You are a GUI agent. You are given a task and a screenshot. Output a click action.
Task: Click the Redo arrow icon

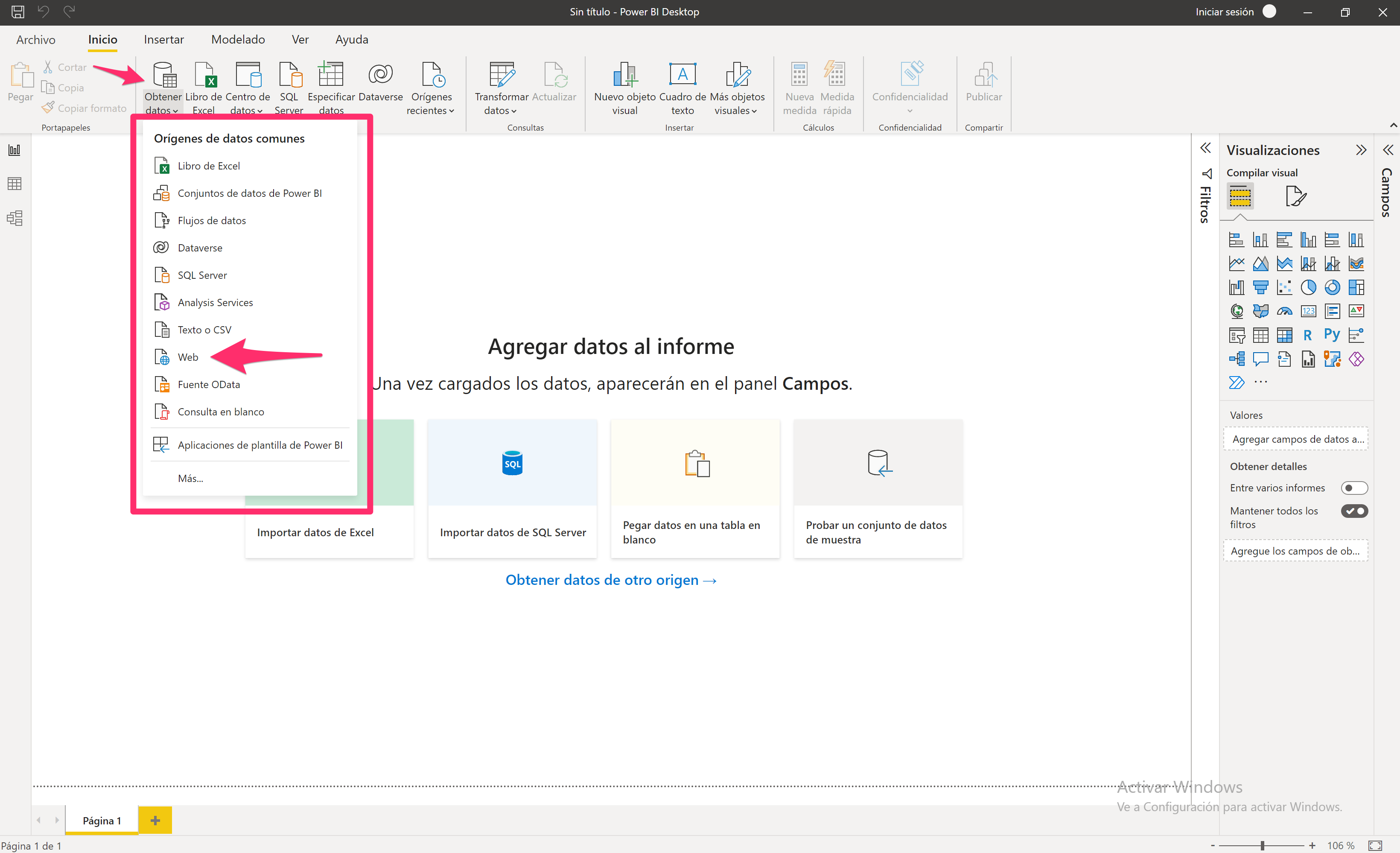[x=69, y=12]
